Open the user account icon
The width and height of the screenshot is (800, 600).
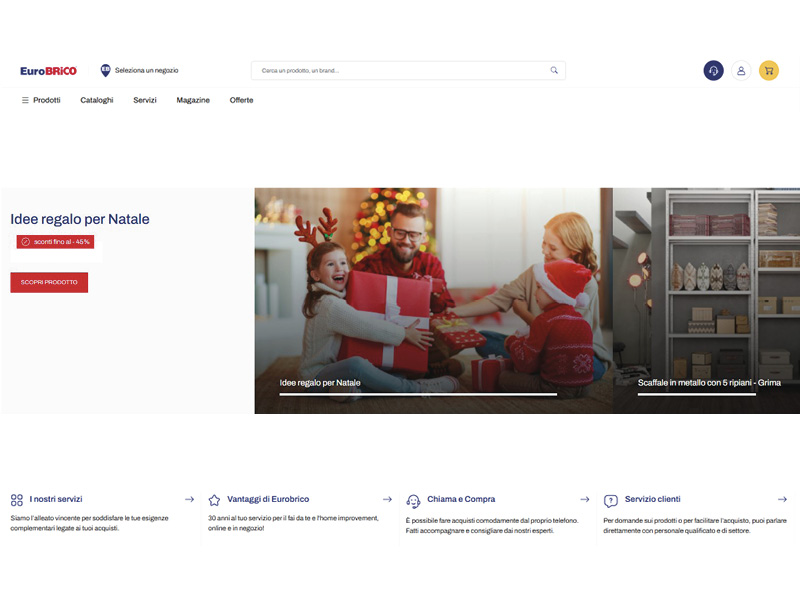click(741, 70)
